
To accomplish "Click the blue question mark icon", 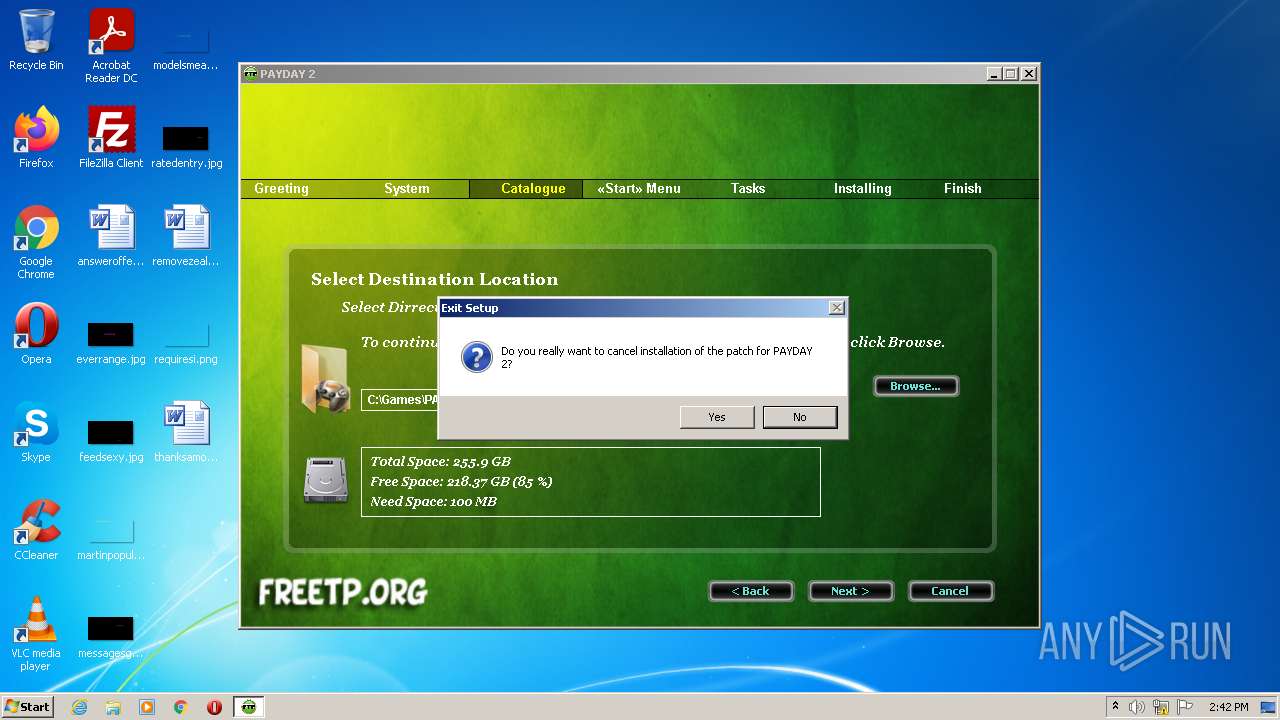I will click(x=476, y=357).
